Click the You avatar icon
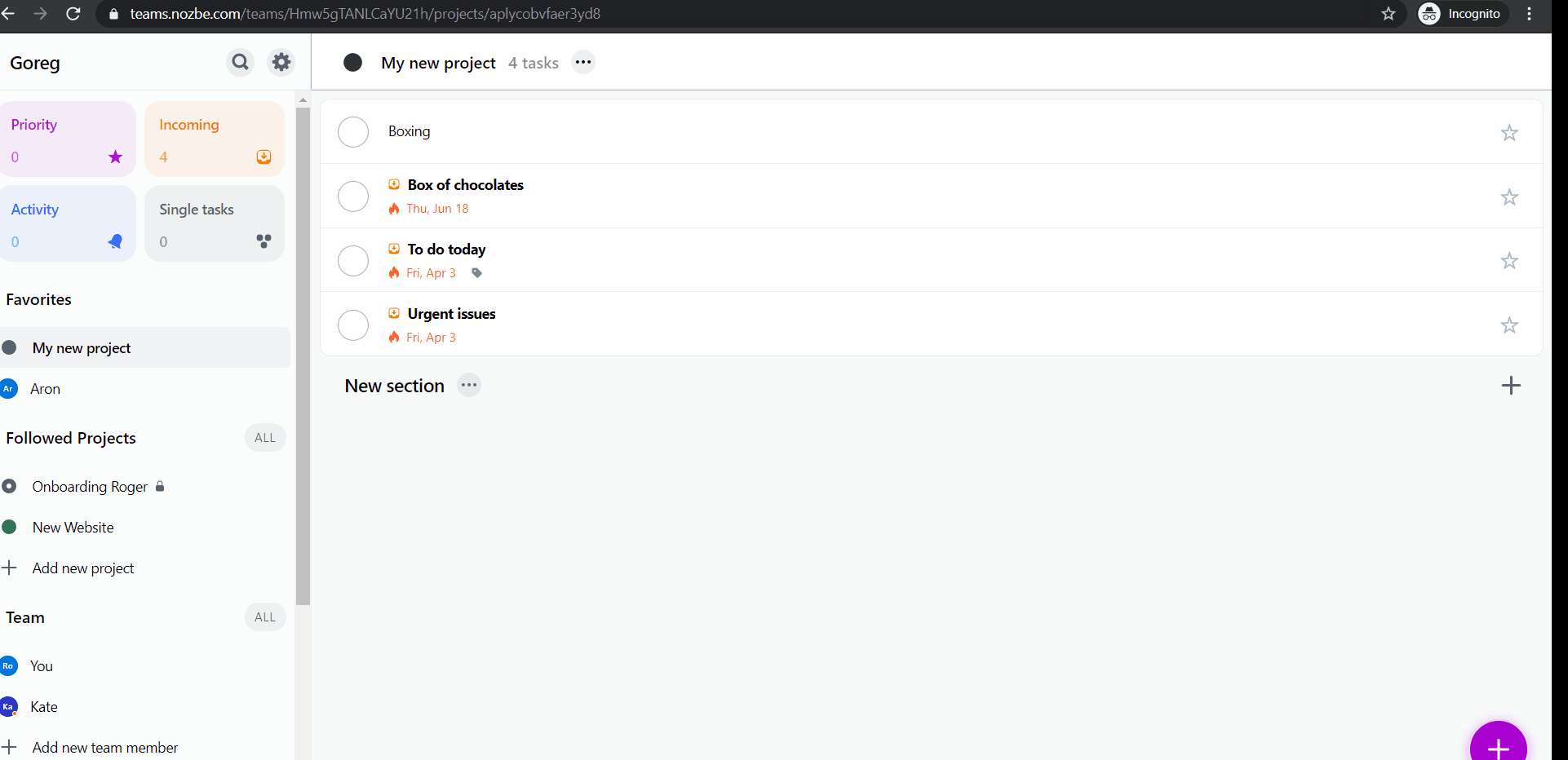The width and height of the screenshot is (1568, 760). [9, 665]
